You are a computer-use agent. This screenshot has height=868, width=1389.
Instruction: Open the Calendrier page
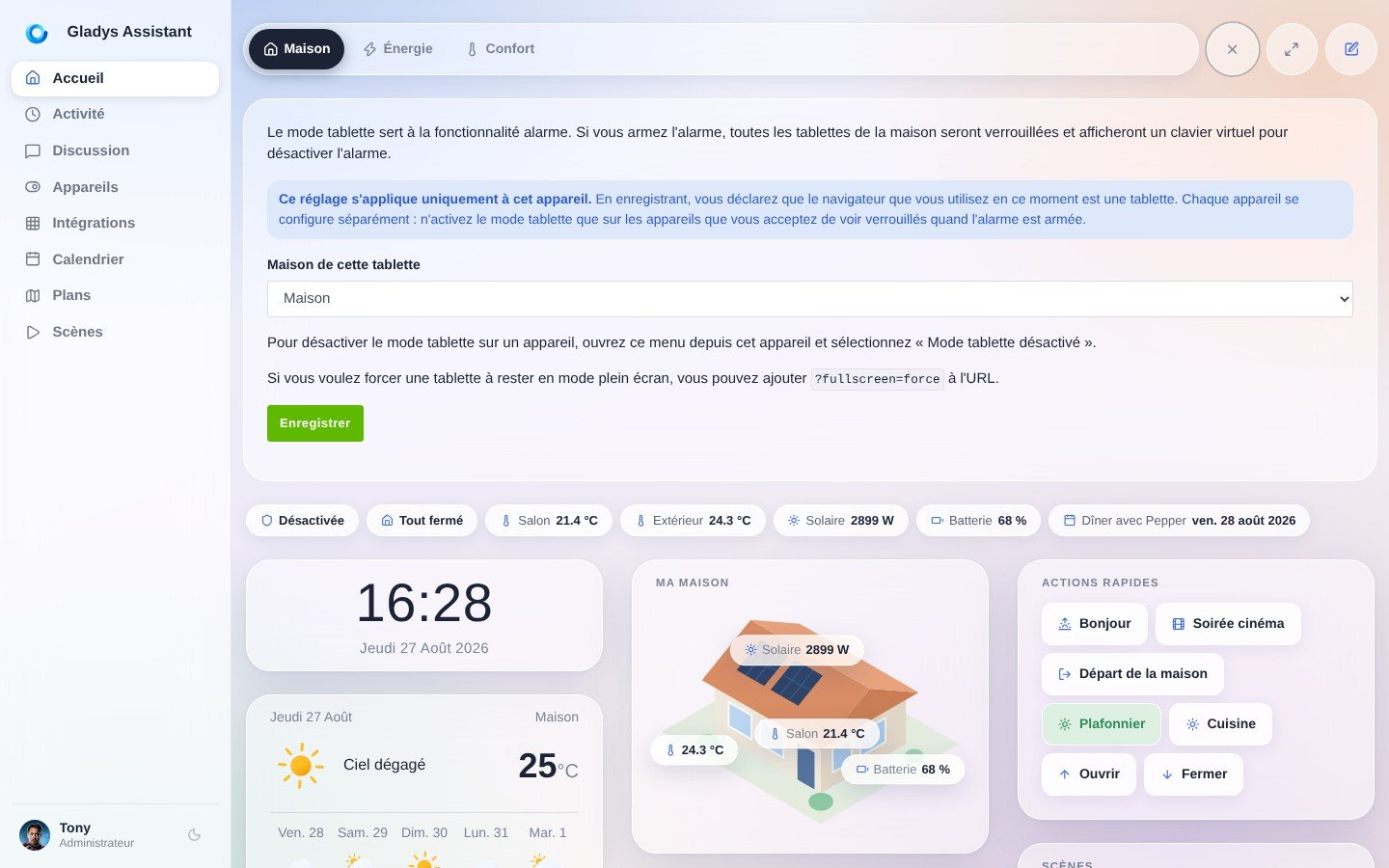(115, 259)
